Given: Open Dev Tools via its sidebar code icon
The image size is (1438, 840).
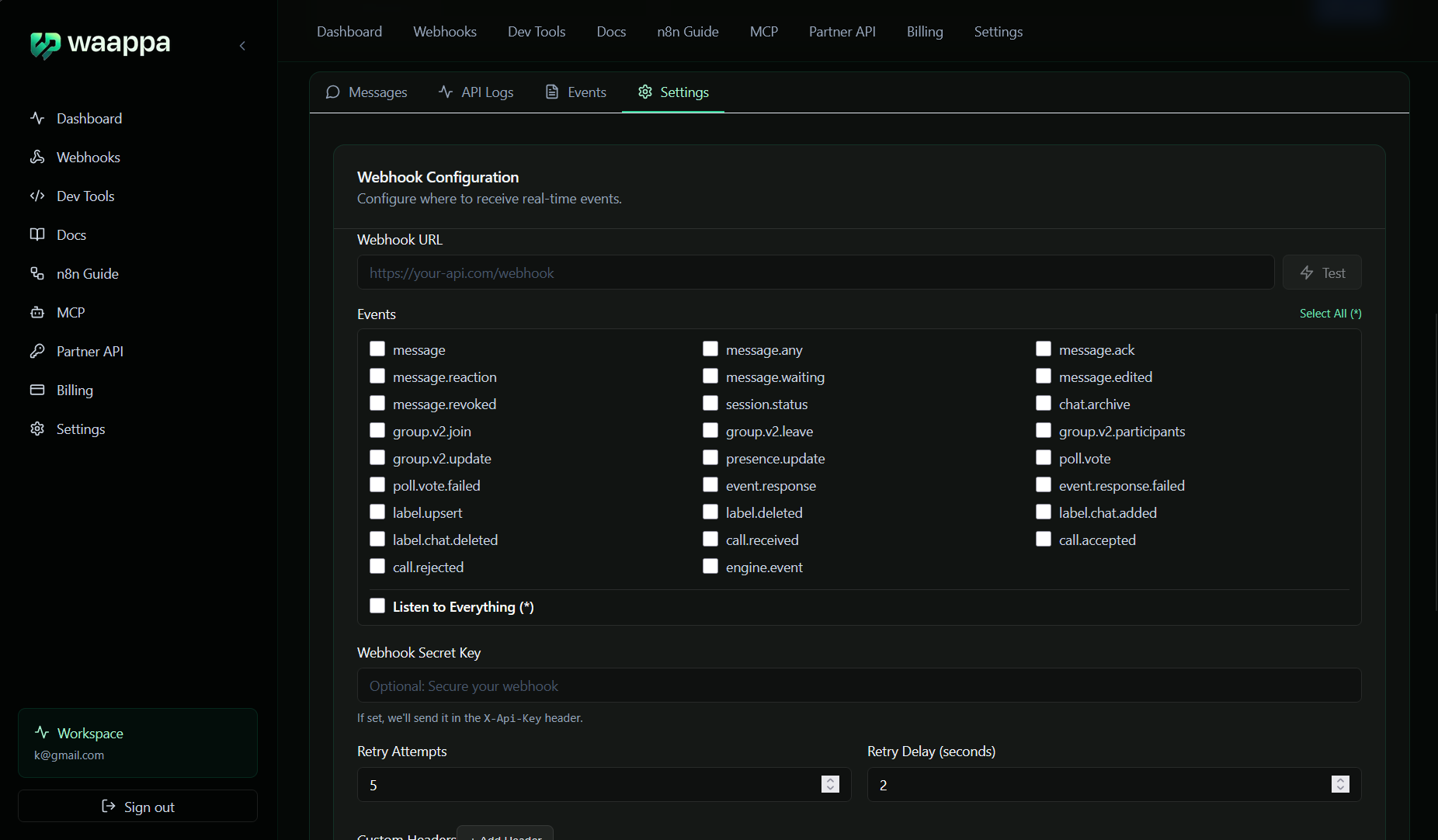Looking at the screenshot, I should click(x=37, y=196).
